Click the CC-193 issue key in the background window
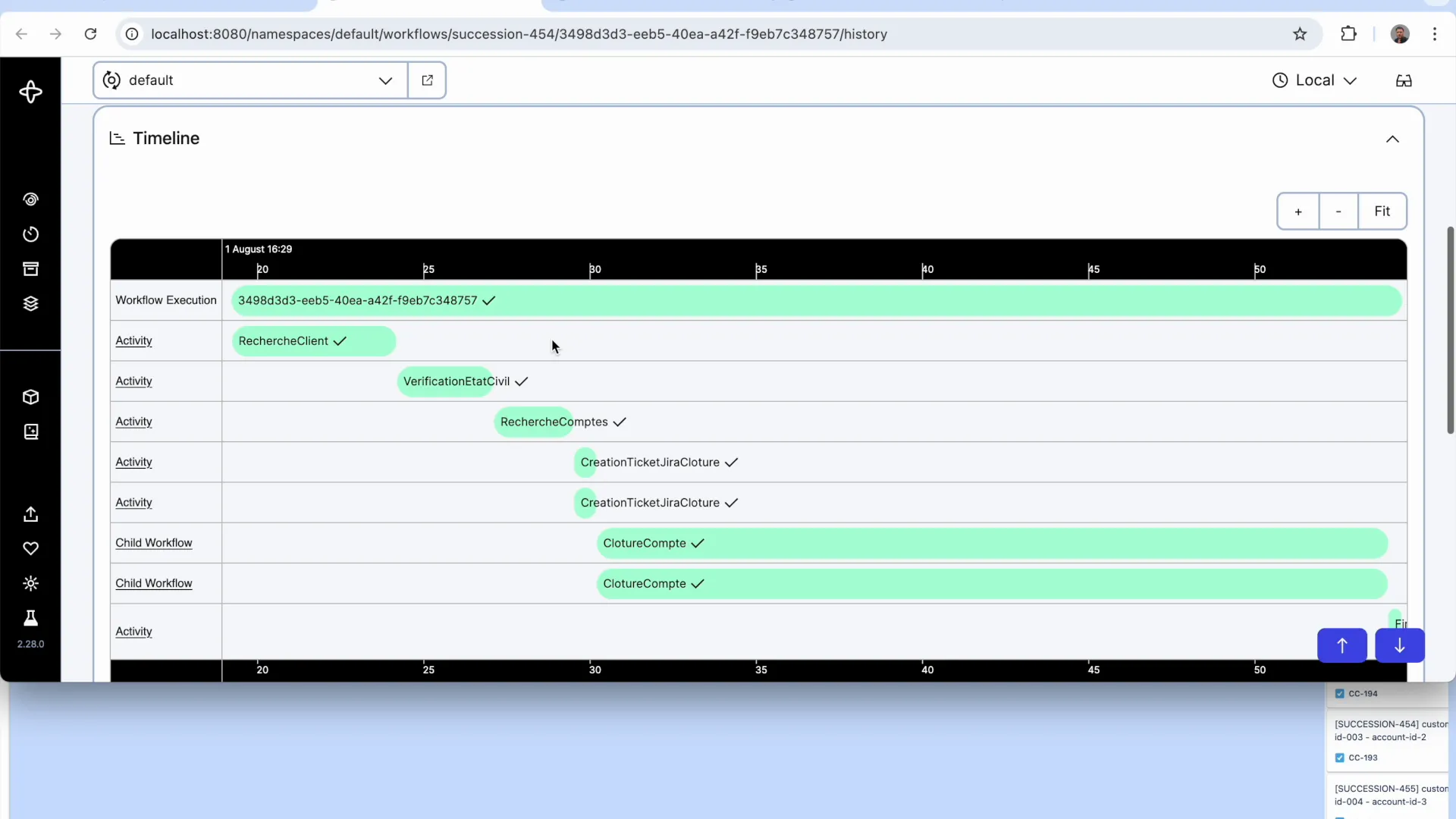The image size is (1456, 819). point(1363,758)
